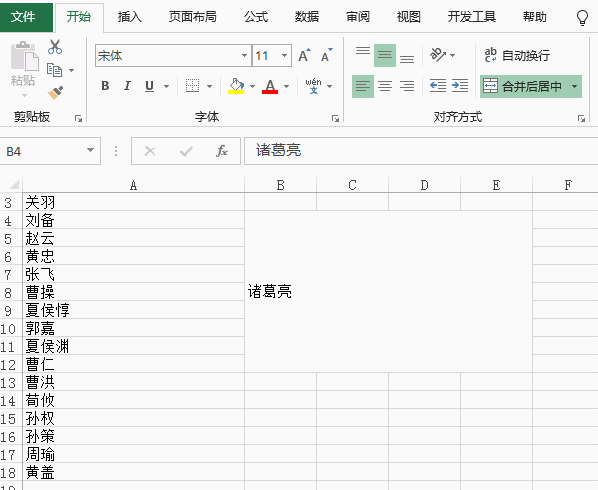Click the Paste clipboard icon
This screenshot has width=598, height=490.
pos(24,56)
